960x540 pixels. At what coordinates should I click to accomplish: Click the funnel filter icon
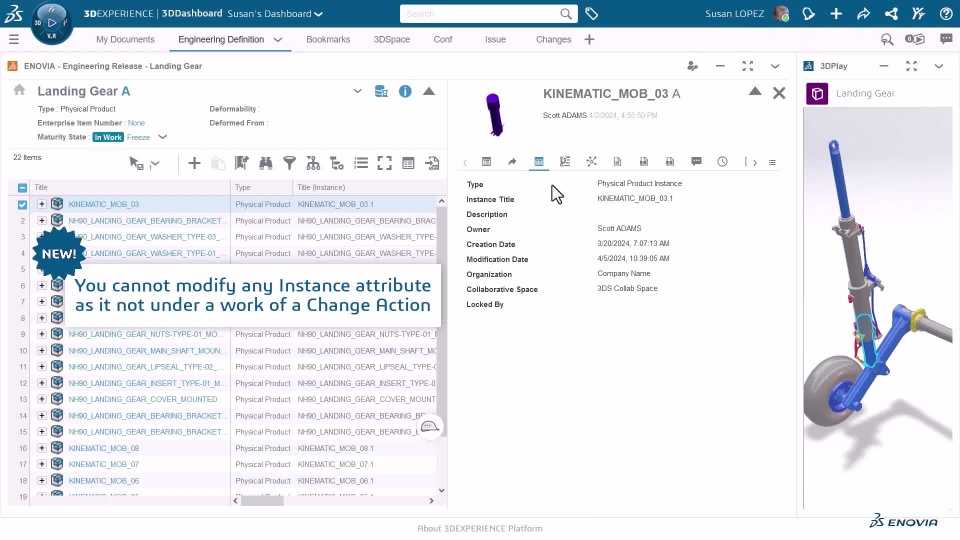click(290, 163)
